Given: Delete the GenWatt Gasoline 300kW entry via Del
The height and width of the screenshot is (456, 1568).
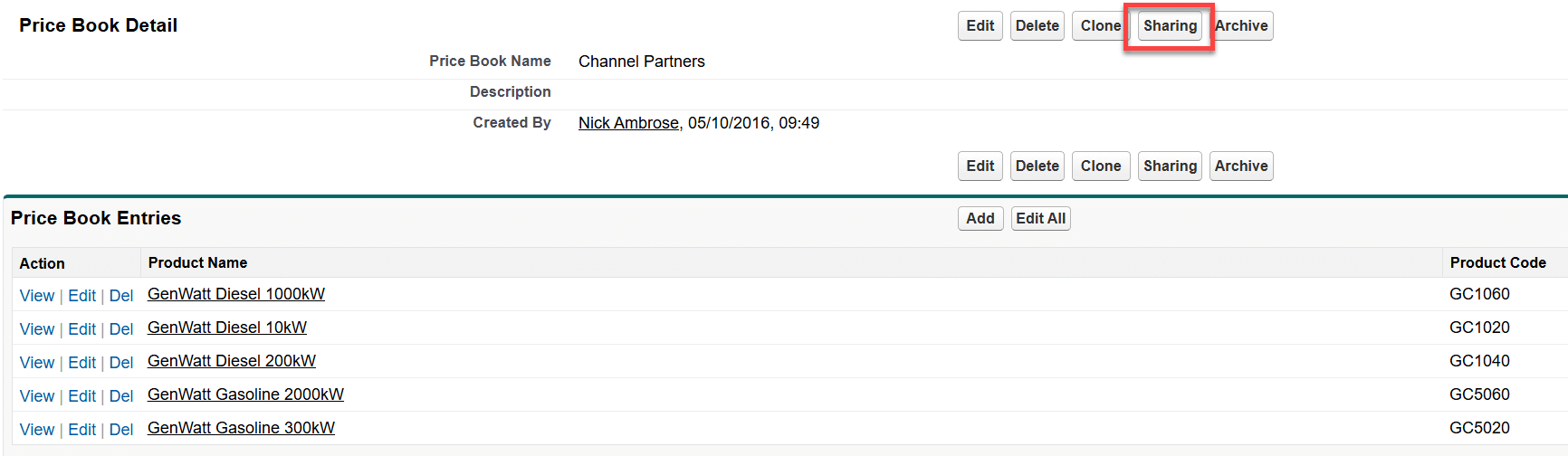Looking at the screenshot, I should pyautogui.click(x=121, y=430).
